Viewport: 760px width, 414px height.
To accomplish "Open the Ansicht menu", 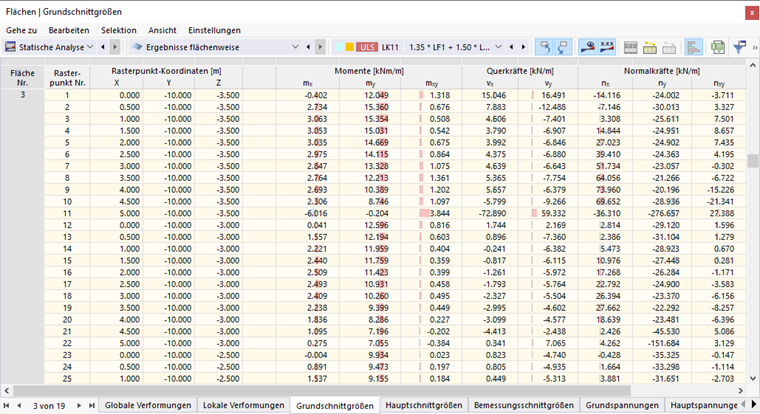I will (162, 30).
